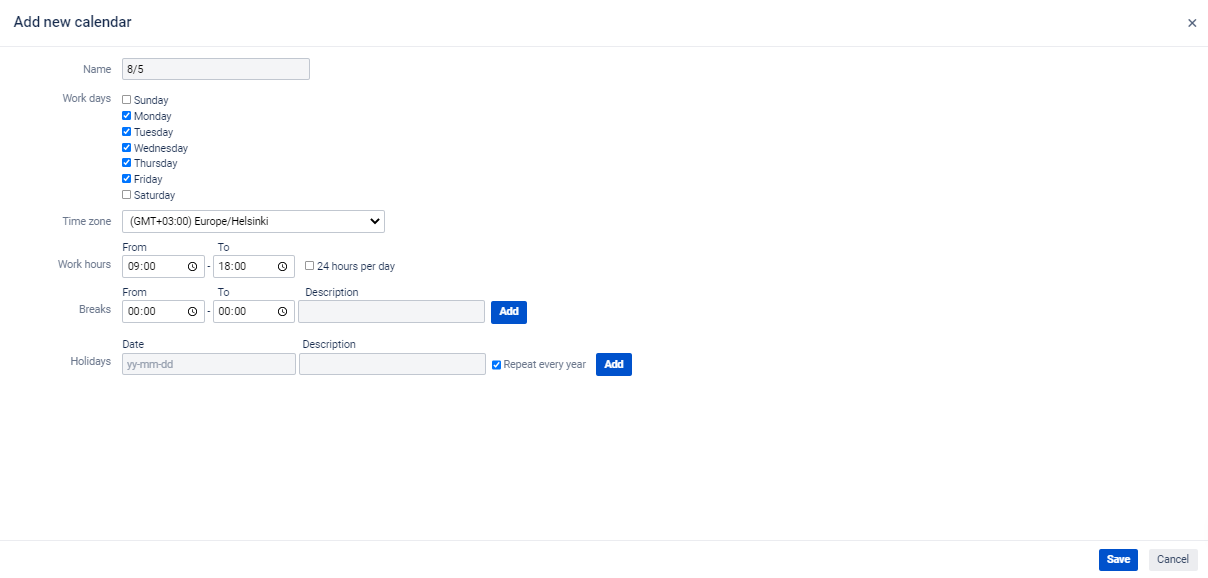Click clock icon in Breaks From field
Image resolution: width=1208 pixels, height=578 pixels.
coord(192,312)
